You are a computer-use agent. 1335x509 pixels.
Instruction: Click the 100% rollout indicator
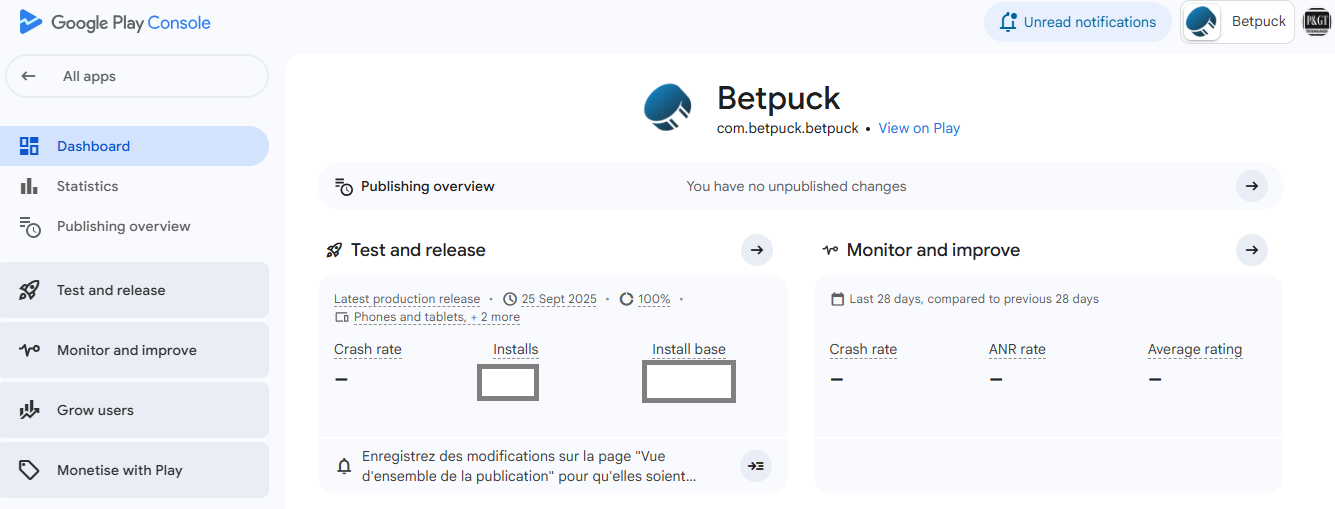tap(653, 299)
